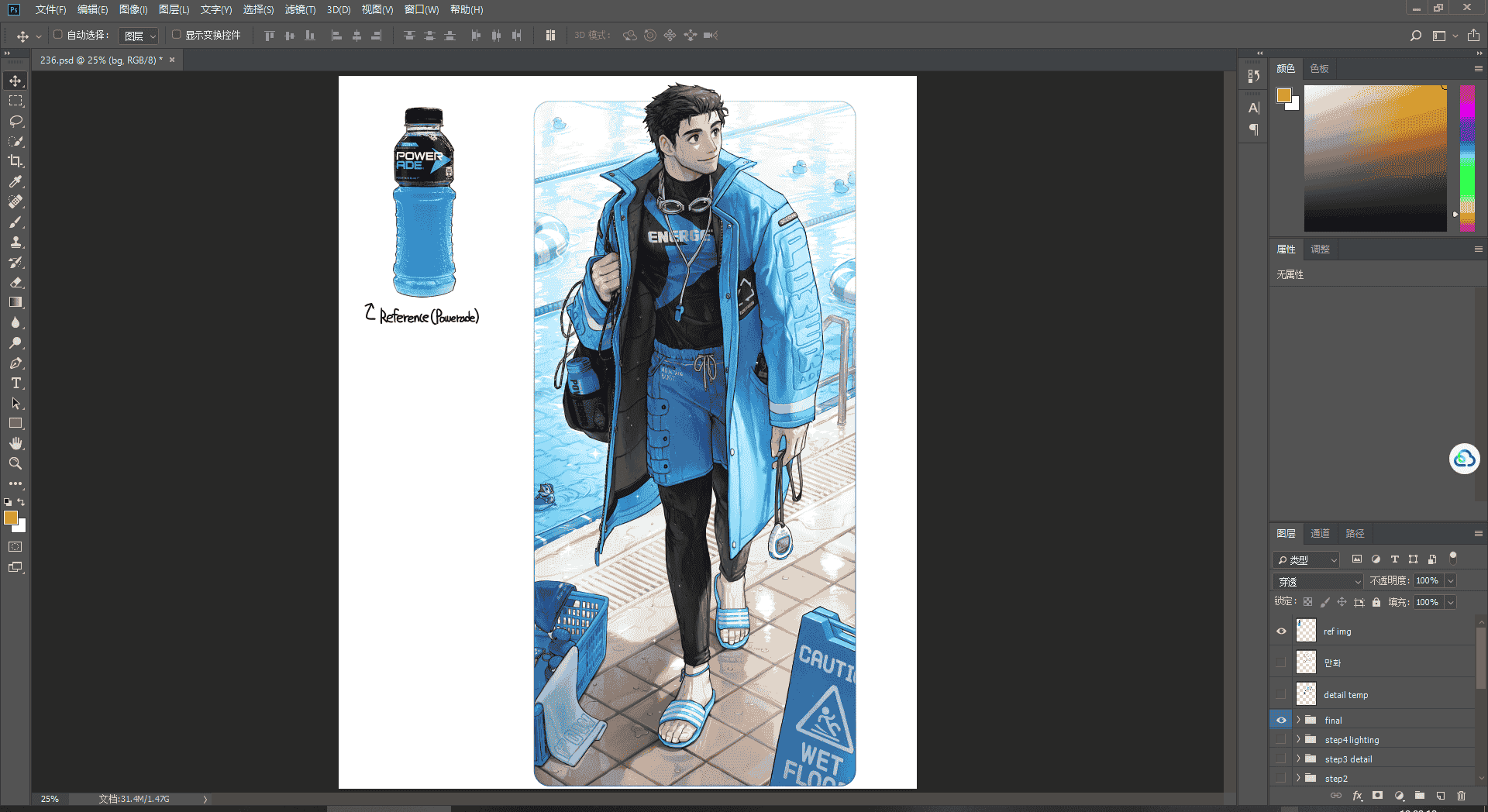Select the Horizontal Type tool
Screen dimensions: 1488x812
click(x=15, y=383)
